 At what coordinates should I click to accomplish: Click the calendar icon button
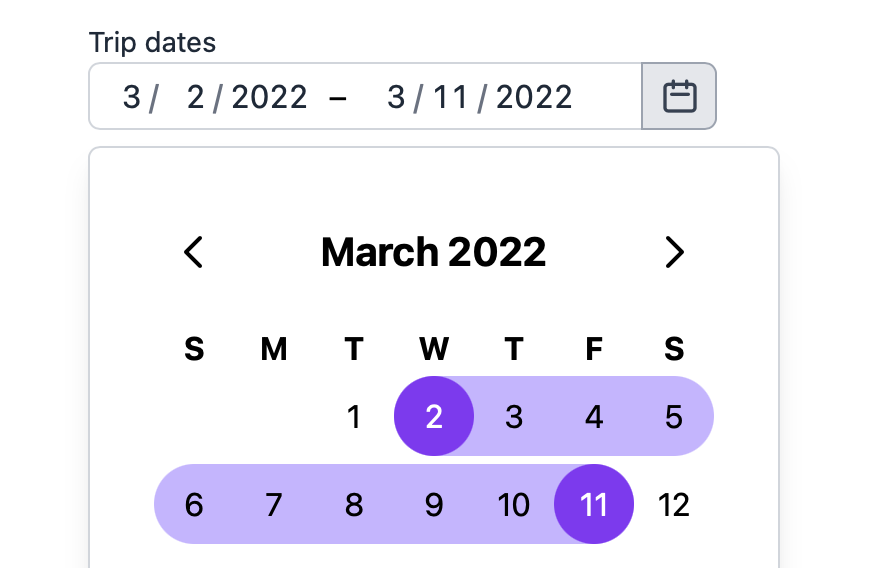point(680,96)
